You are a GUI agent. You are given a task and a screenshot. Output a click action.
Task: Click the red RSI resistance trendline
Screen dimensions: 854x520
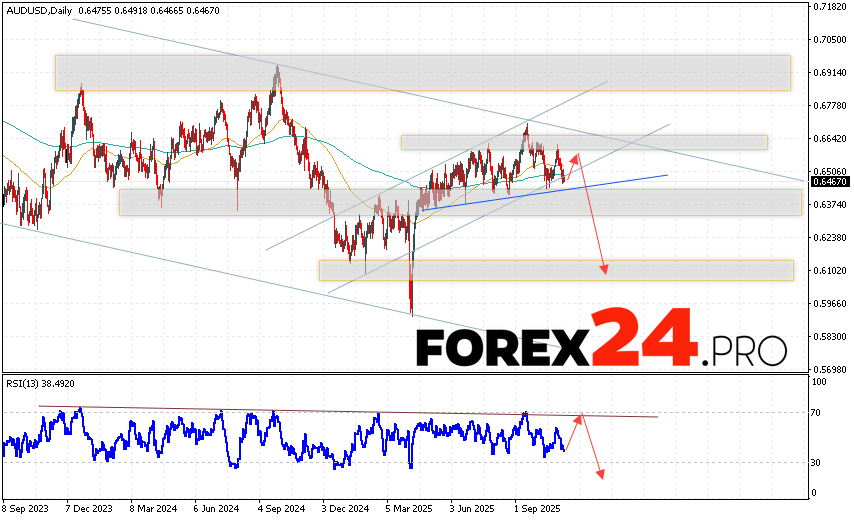[350, 411]
